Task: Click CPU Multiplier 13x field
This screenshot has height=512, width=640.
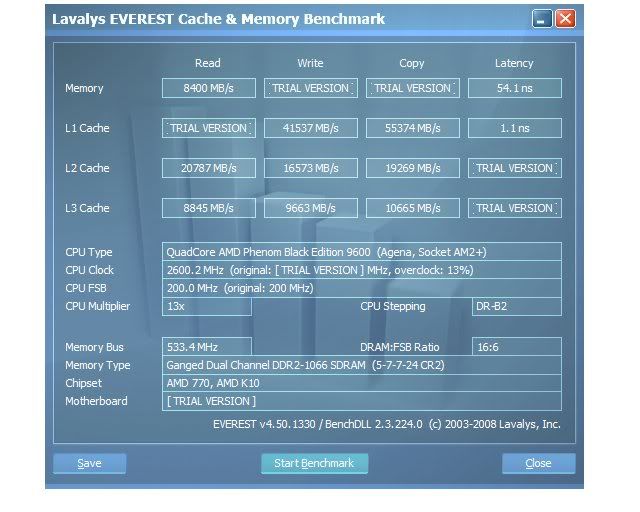Action: 207,306
